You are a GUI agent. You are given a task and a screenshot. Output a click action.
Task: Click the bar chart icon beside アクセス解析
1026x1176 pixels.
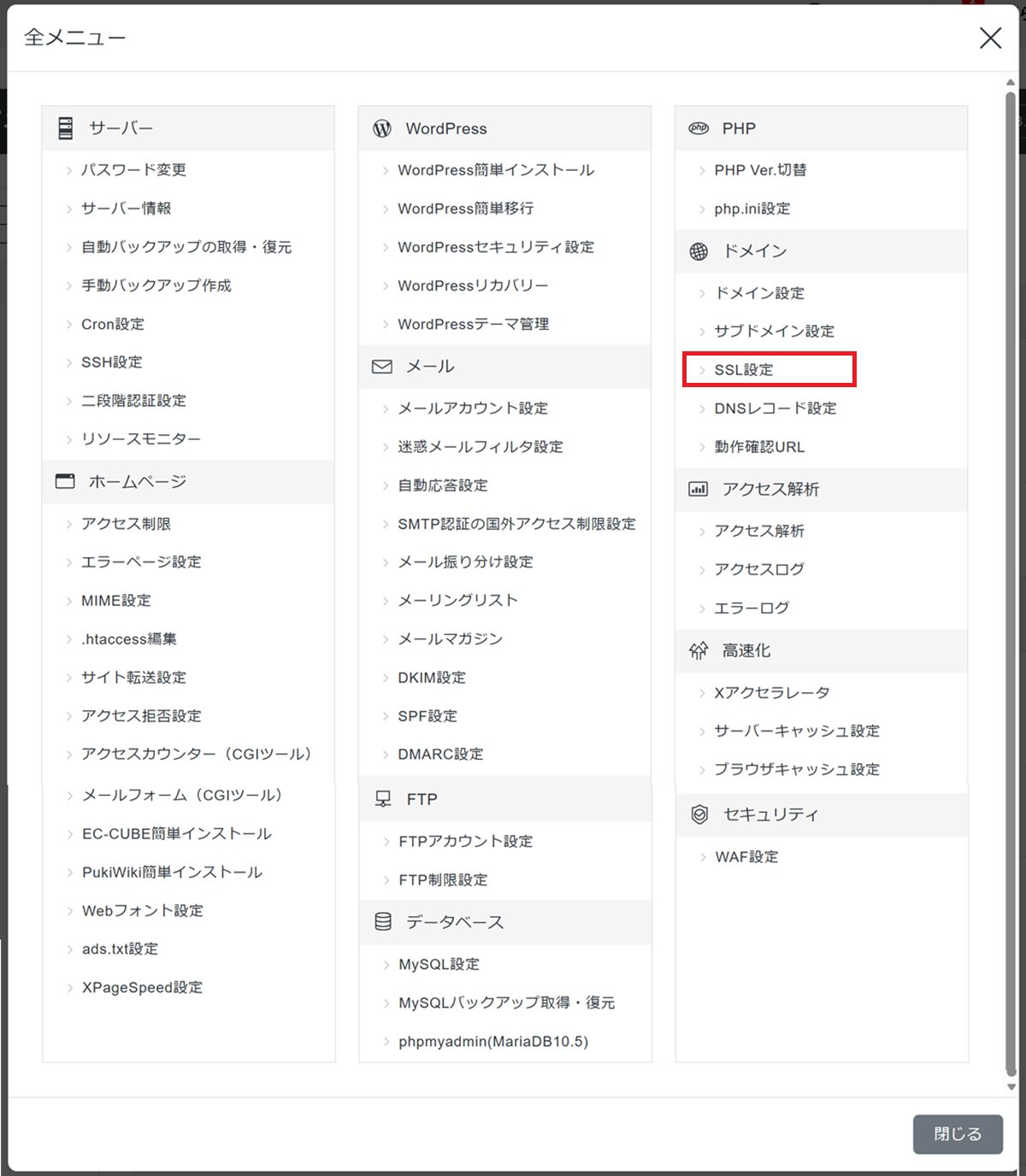(699, 489)
